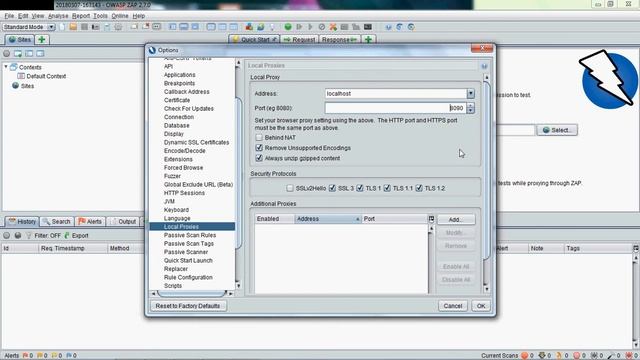Click the round grey icon atop the Sites panel

tap(7, 53)
